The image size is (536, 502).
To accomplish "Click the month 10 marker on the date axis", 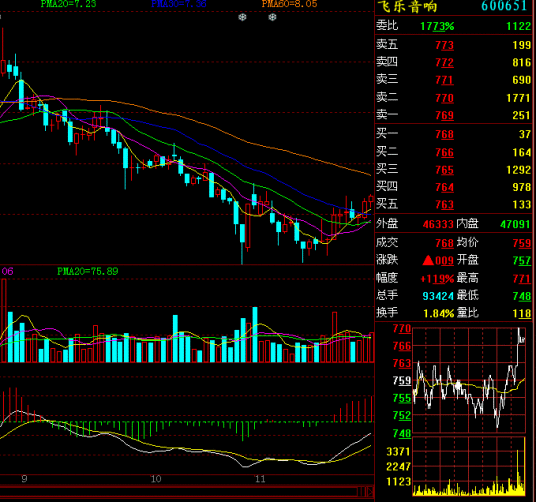I will (156, 479).
